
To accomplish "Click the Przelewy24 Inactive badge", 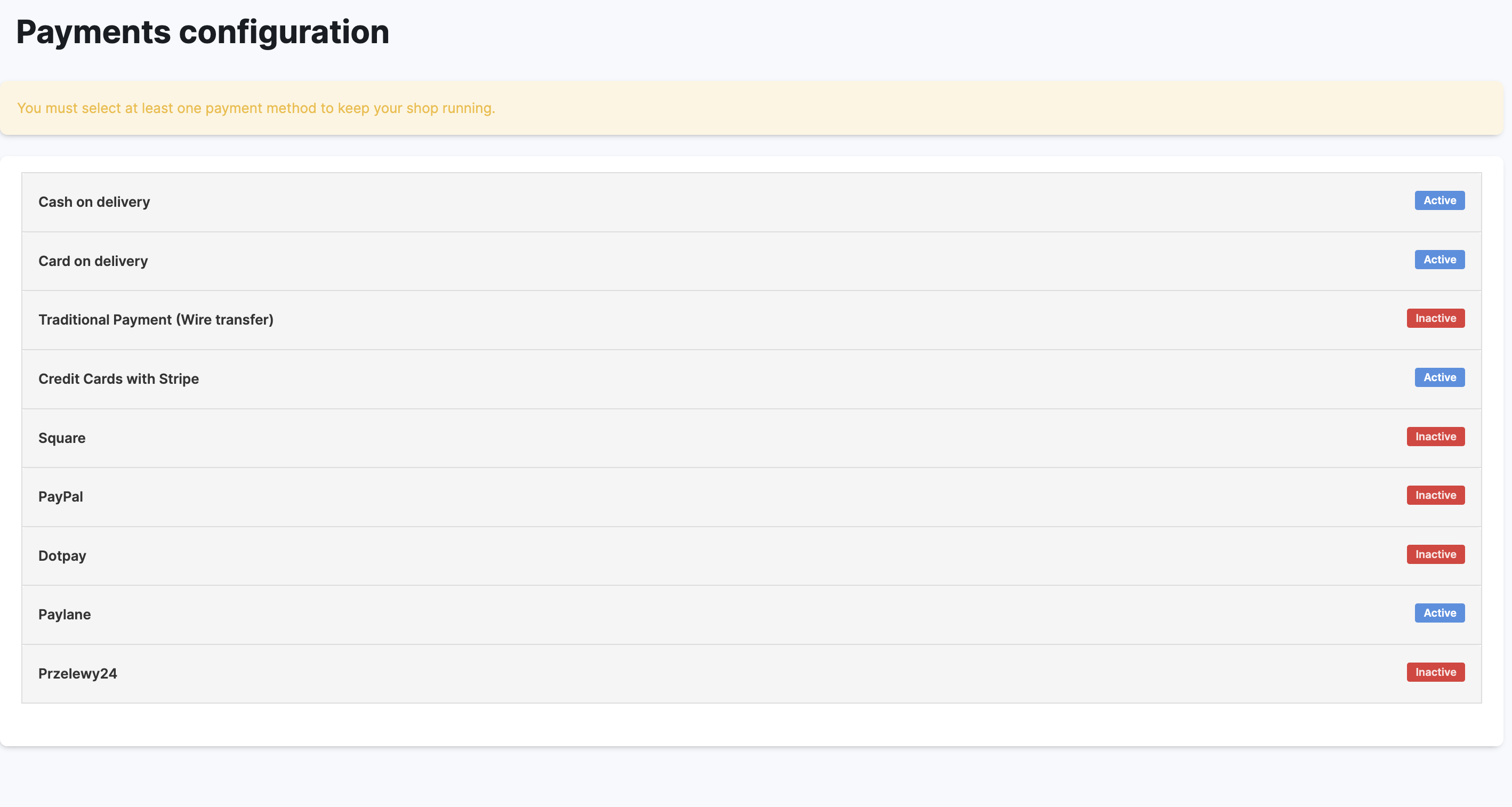I will click(1435, 672).
